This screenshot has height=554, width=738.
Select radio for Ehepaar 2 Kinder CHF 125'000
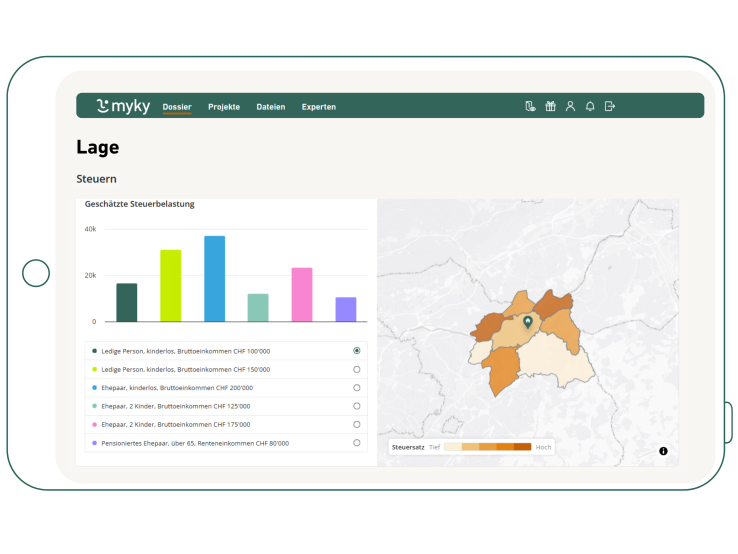[x=357, y=406]
